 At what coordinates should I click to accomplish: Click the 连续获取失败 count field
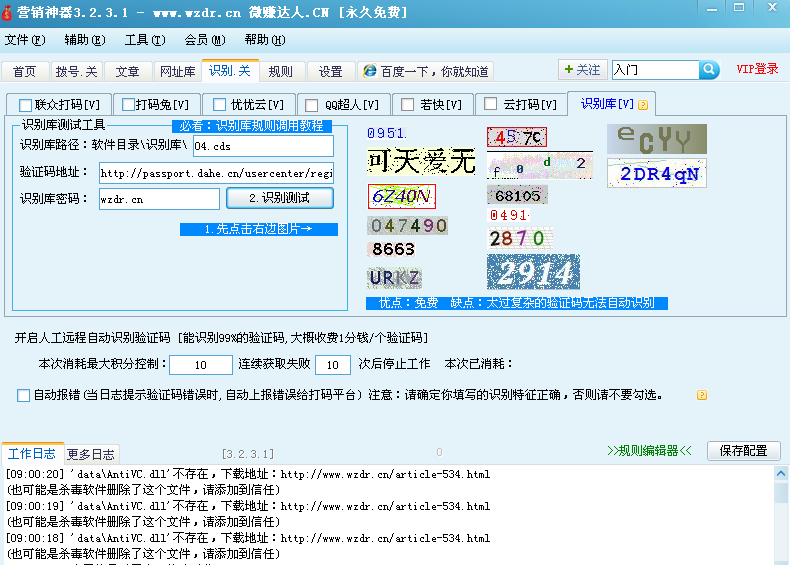(333, 365)
